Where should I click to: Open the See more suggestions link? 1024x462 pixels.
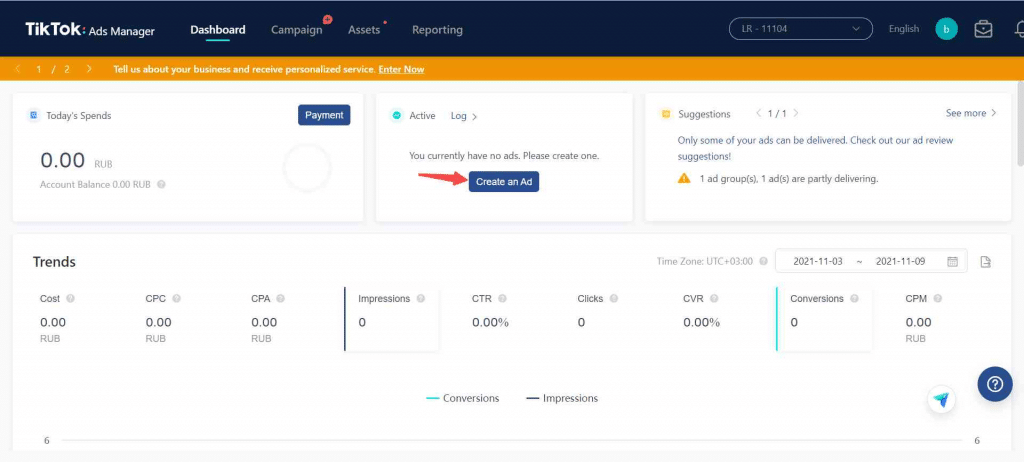click(971, 113)
